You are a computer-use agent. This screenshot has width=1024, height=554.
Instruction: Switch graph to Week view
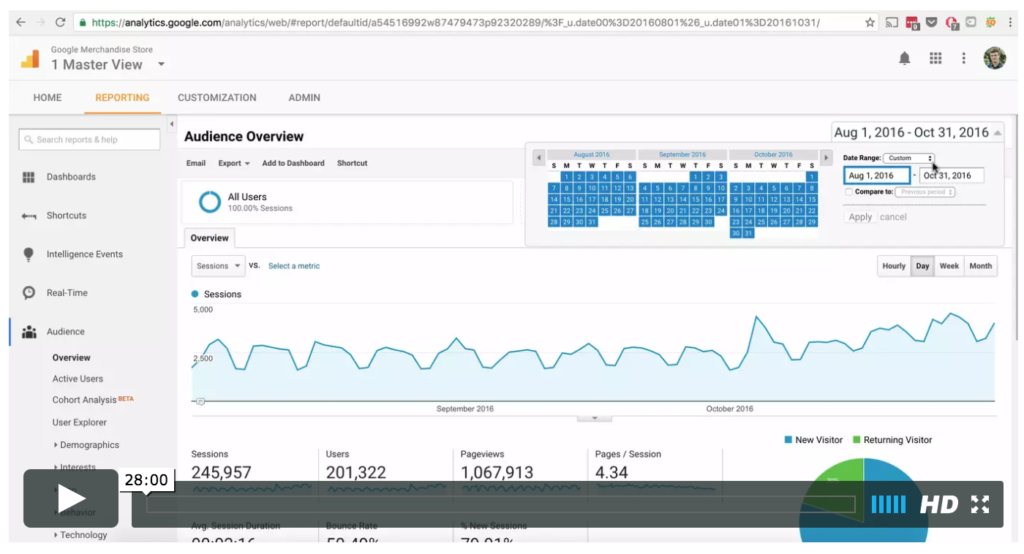(x=949, y=266)
